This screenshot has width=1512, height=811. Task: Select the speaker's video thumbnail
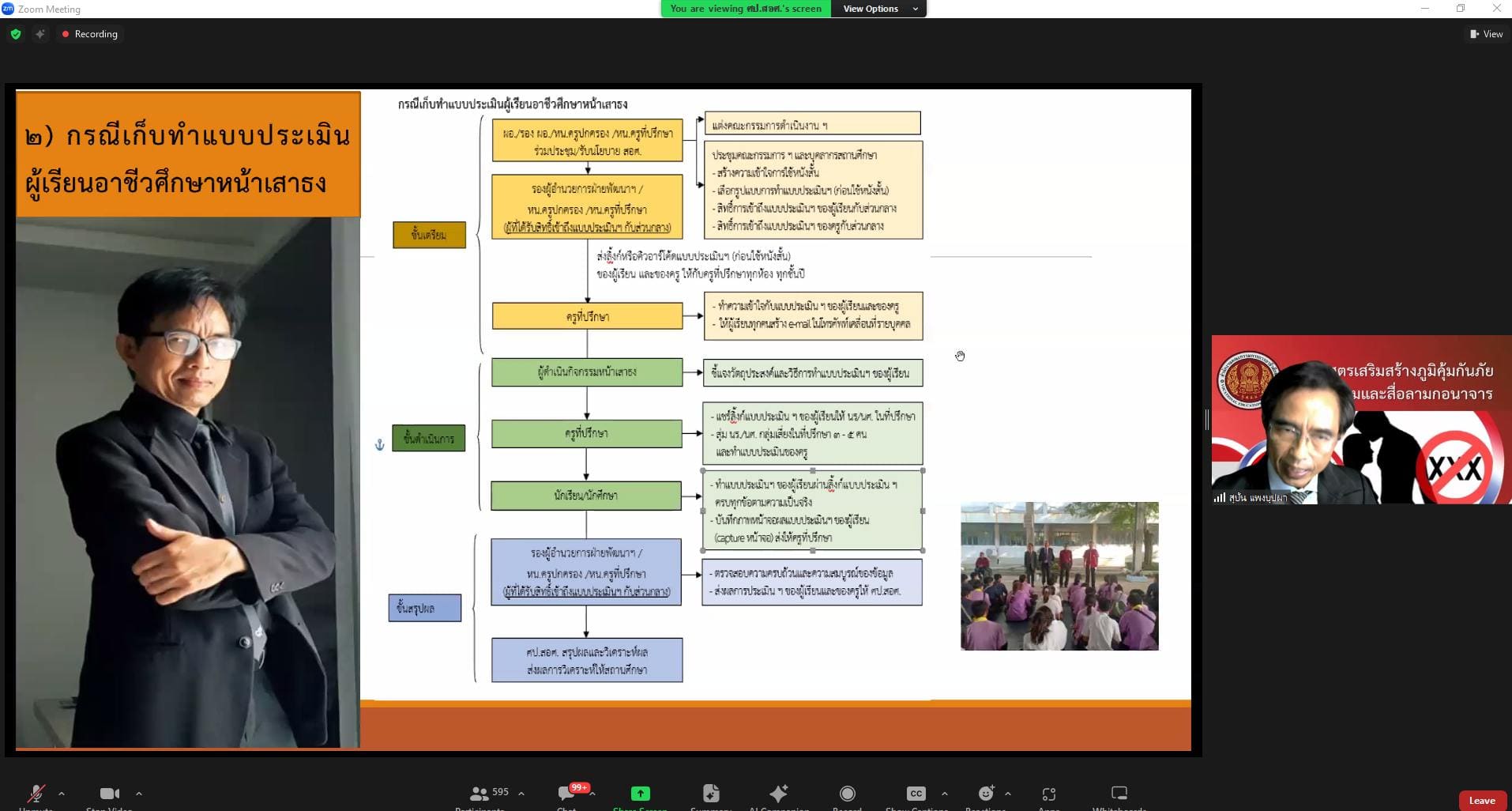[1361, 420]
